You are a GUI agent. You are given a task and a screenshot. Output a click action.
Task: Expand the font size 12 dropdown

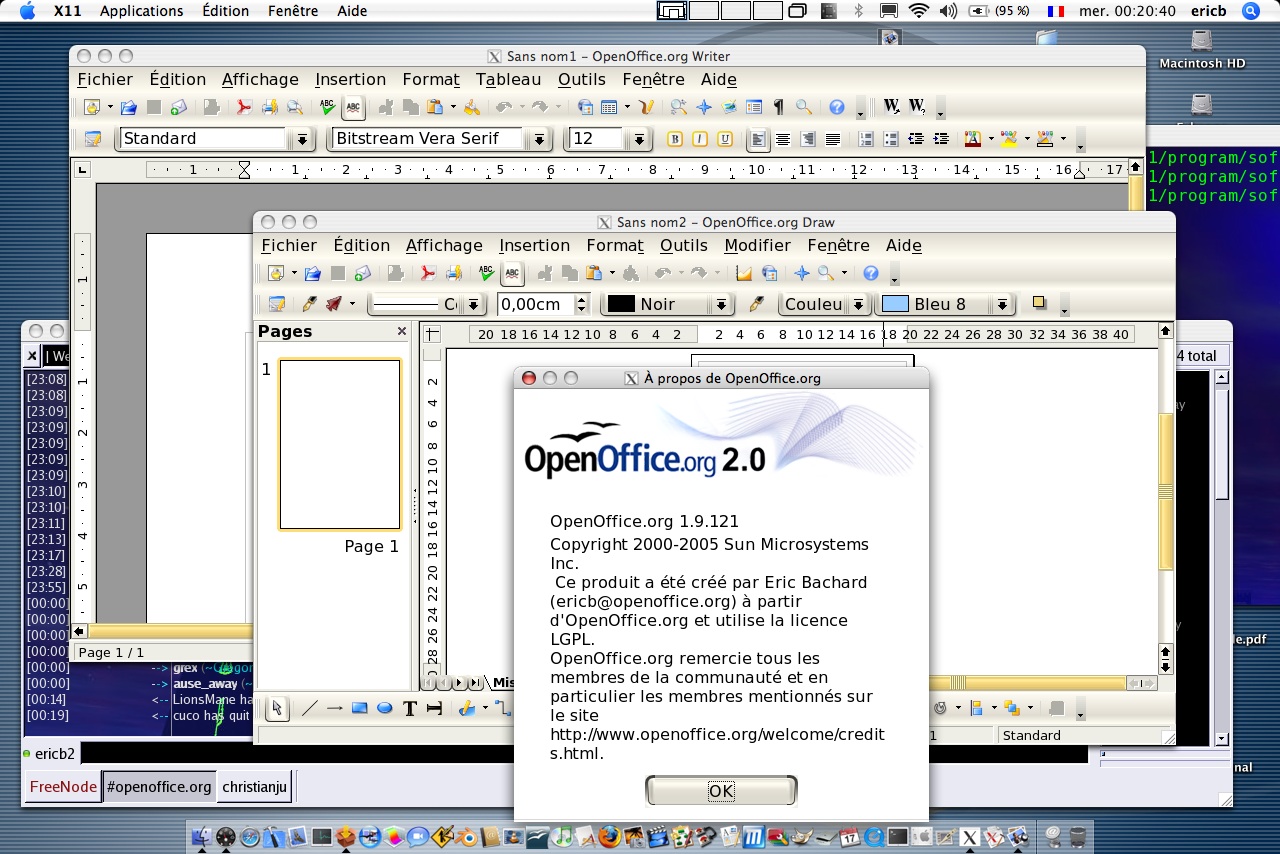[640, 140]
